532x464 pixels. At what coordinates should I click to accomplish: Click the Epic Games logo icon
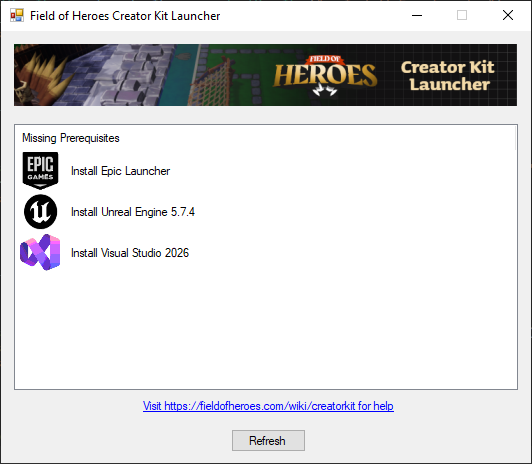pyautogui.click(x=40, y=170)
